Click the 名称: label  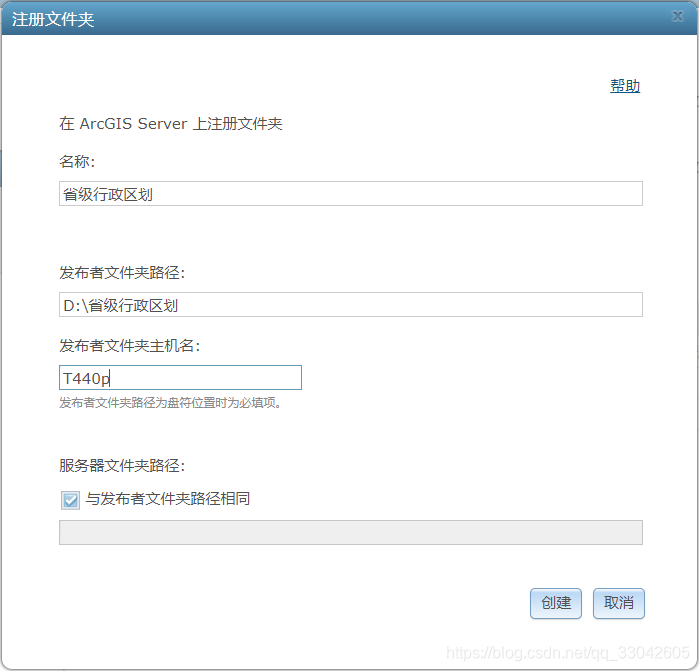[77, 161]
